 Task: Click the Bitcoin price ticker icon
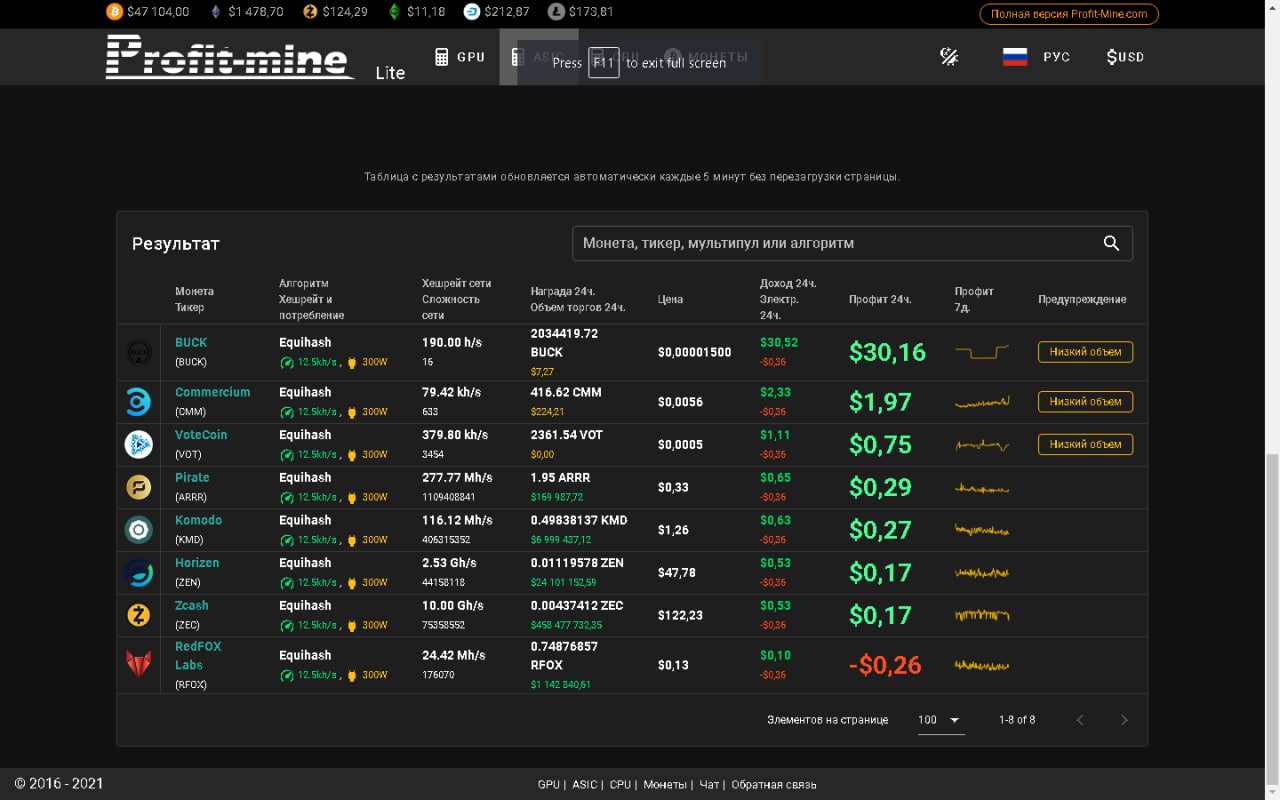coord(114,12)
